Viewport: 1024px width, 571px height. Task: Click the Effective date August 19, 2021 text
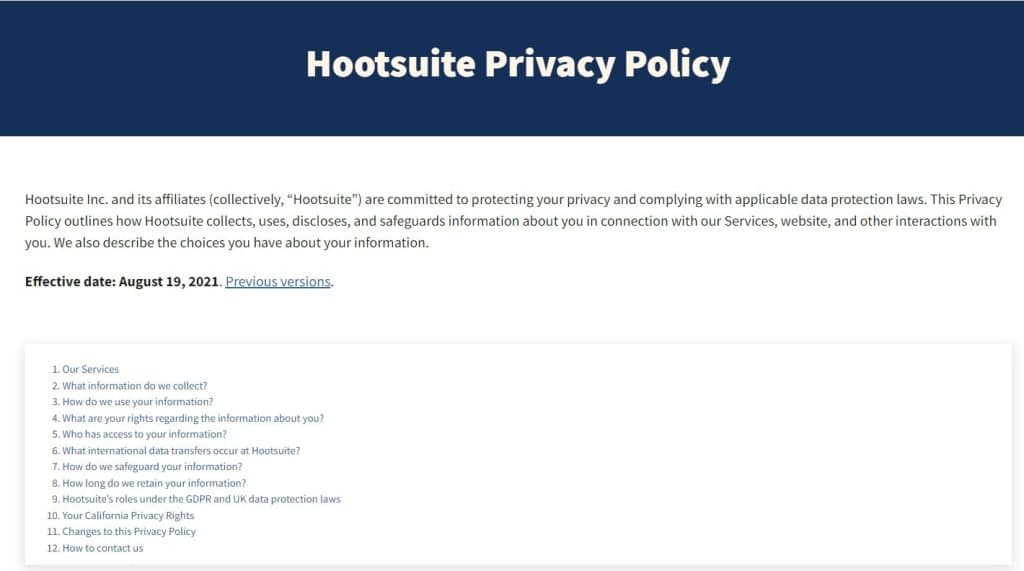[121, 282]
